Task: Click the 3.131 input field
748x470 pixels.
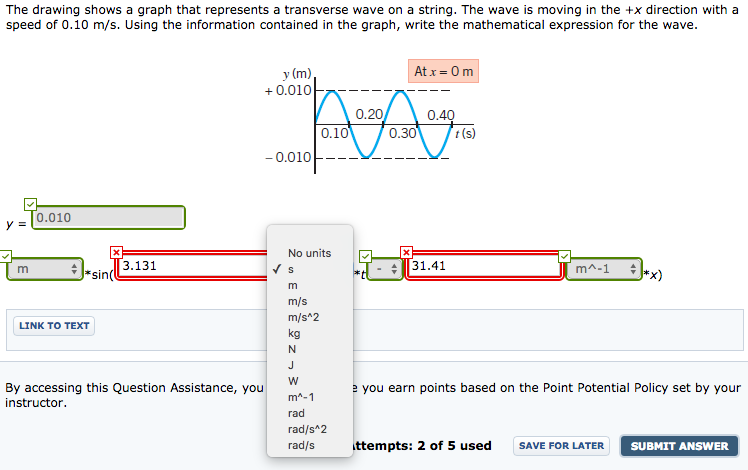Action: (193, 266)
